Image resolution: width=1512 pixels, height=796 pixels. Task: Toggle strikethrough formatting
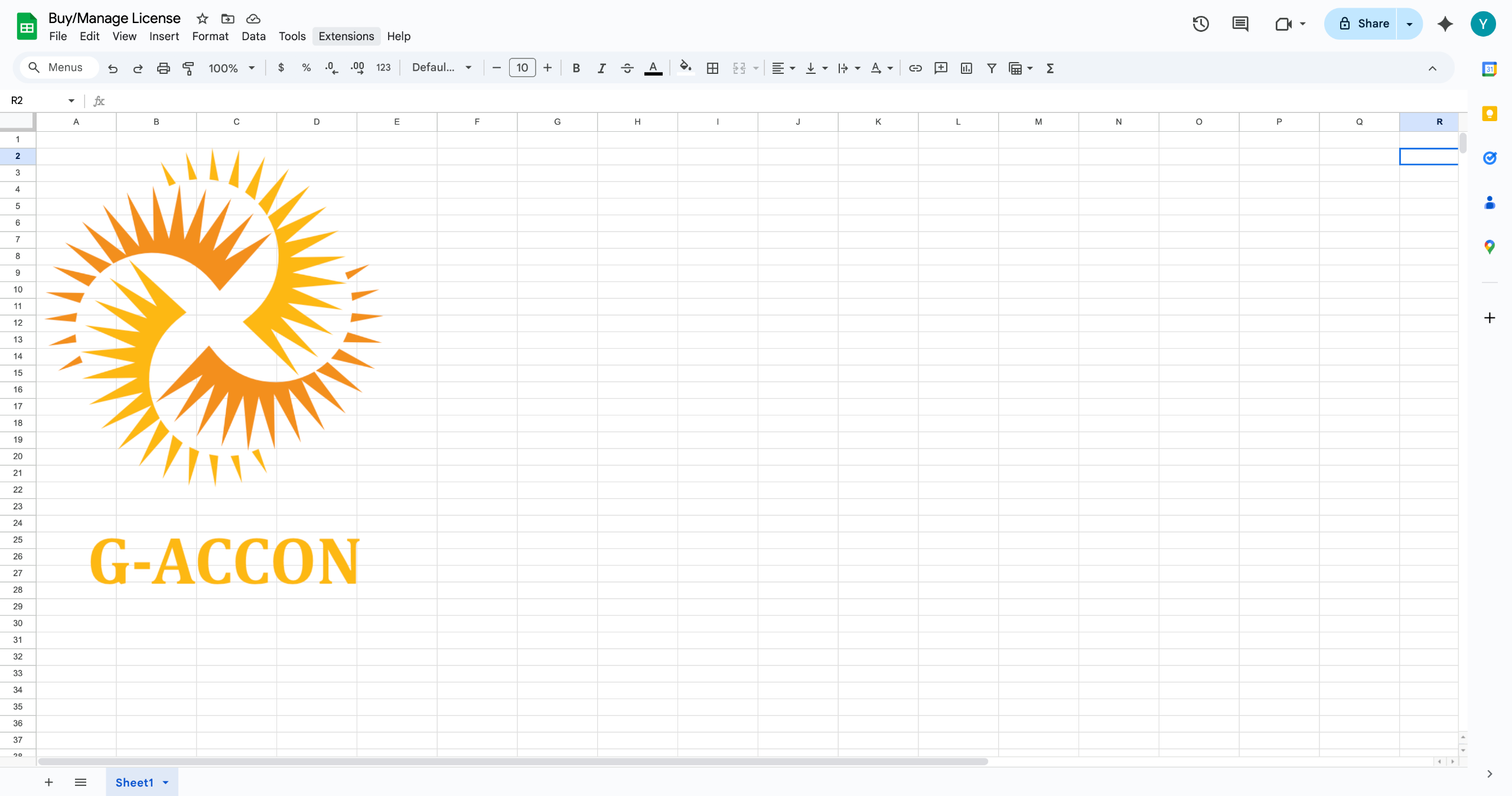[627, 68]
